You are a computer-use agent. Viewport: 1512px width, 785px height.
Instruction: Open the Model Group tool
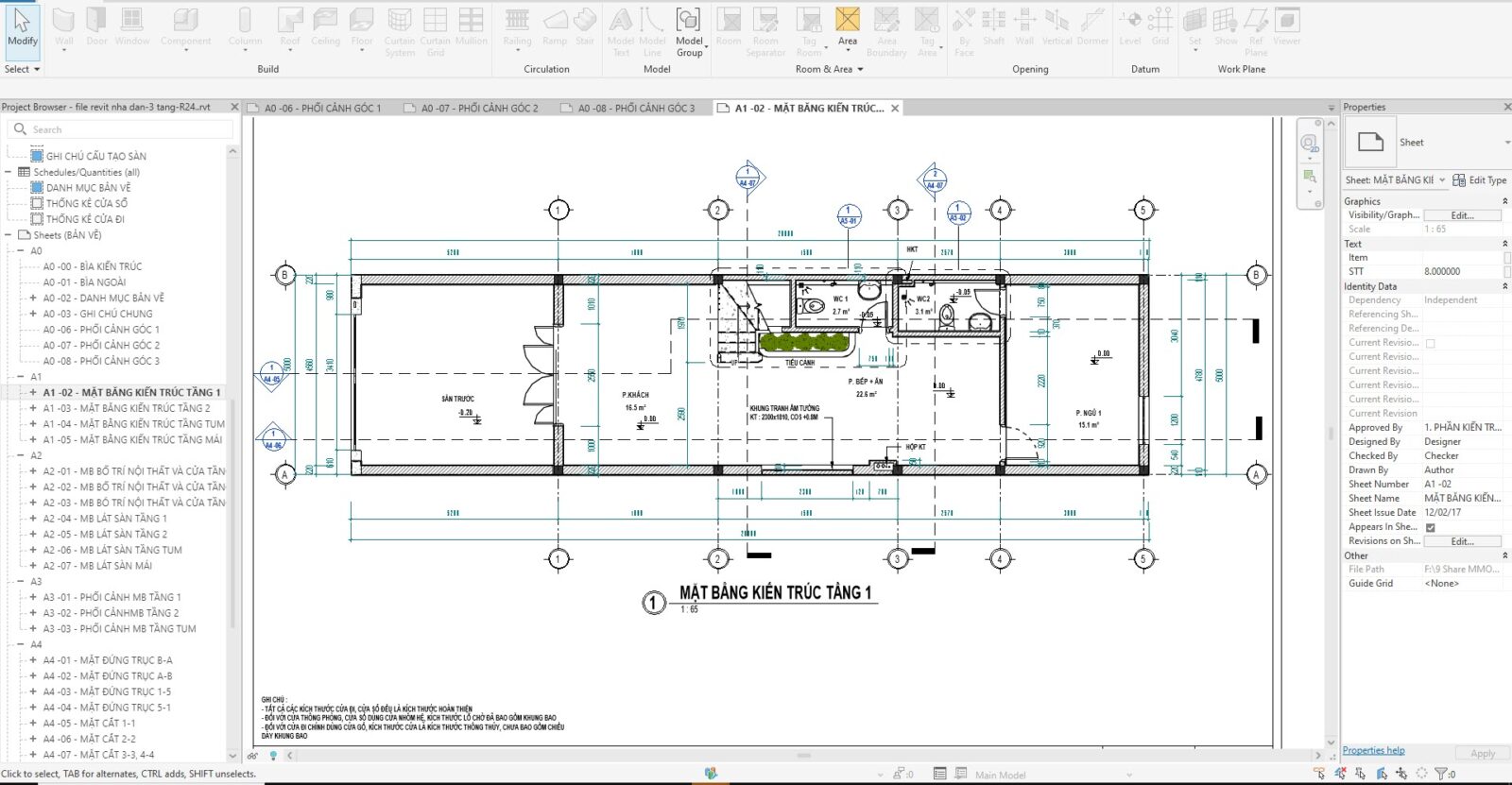coord(689,33)
